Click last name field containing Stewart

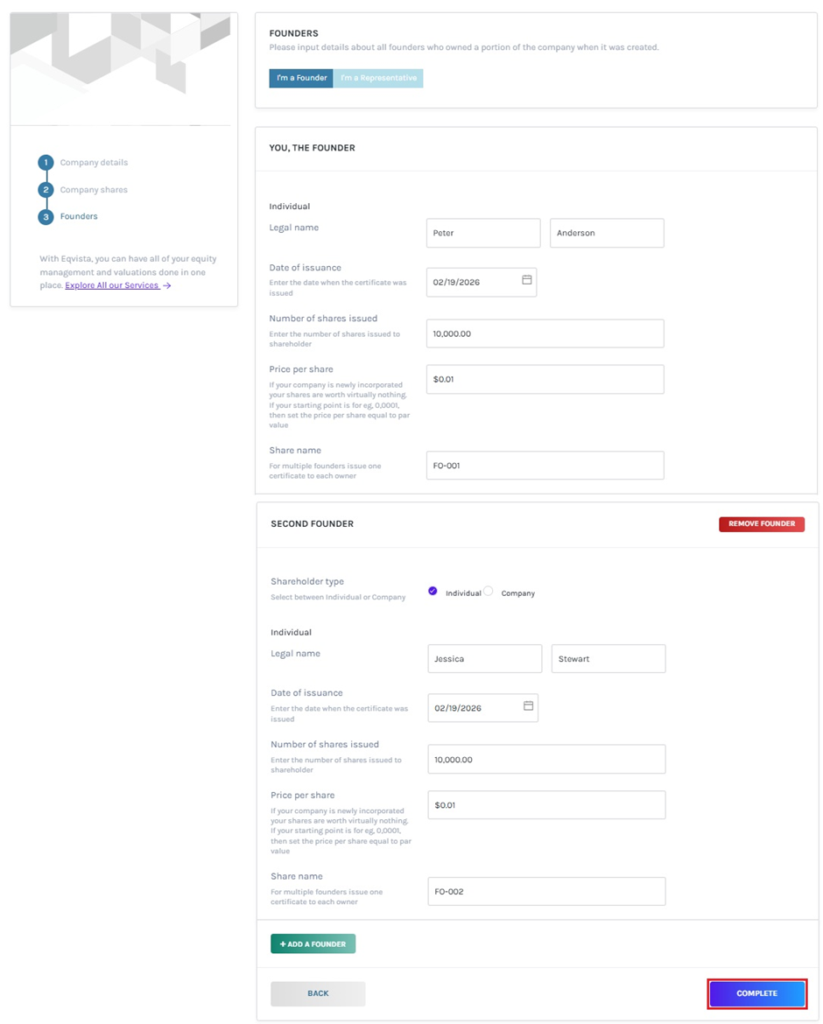[608, 659]
